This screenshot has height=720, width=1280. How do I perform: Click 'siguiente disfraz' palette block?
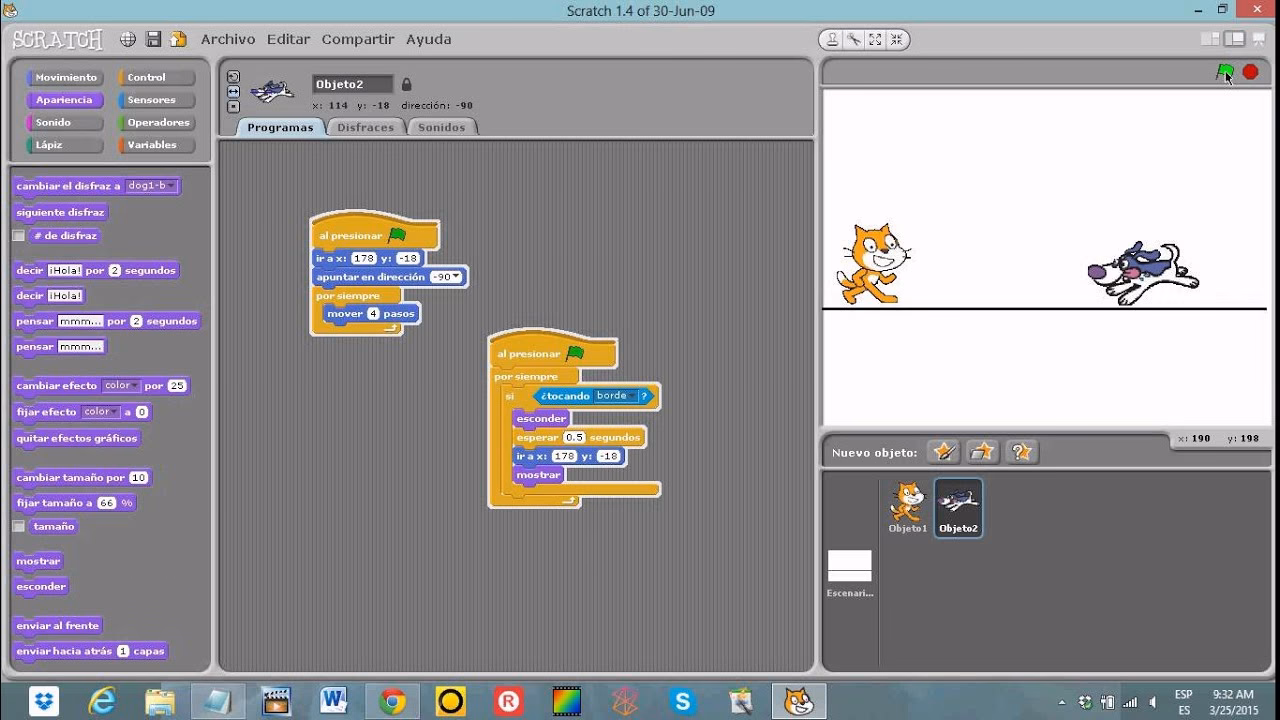(x=60, y=212)
